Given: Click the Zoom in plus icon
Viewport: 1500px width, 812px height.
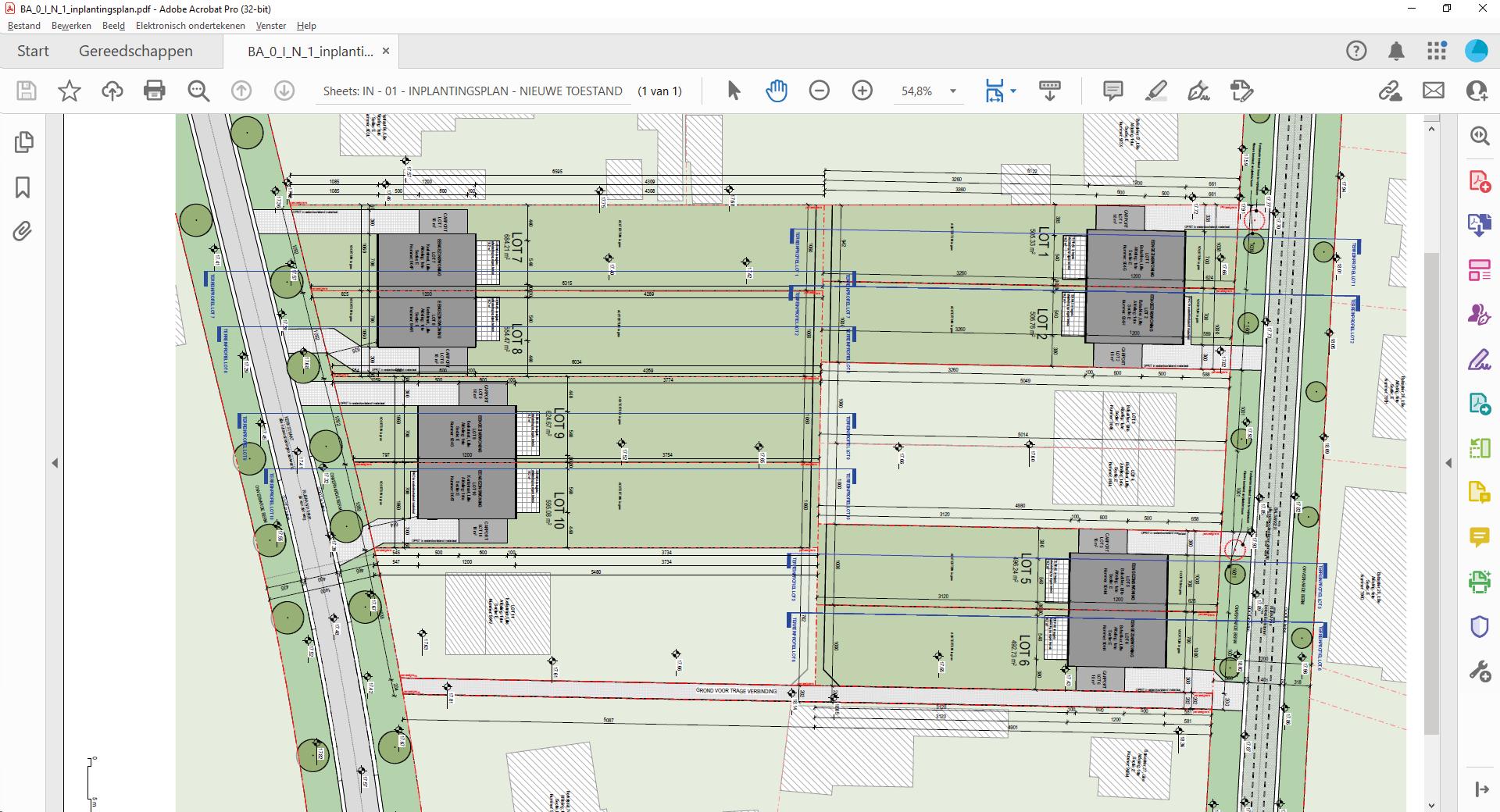Looking at the screenshot, I should (862, 91).
